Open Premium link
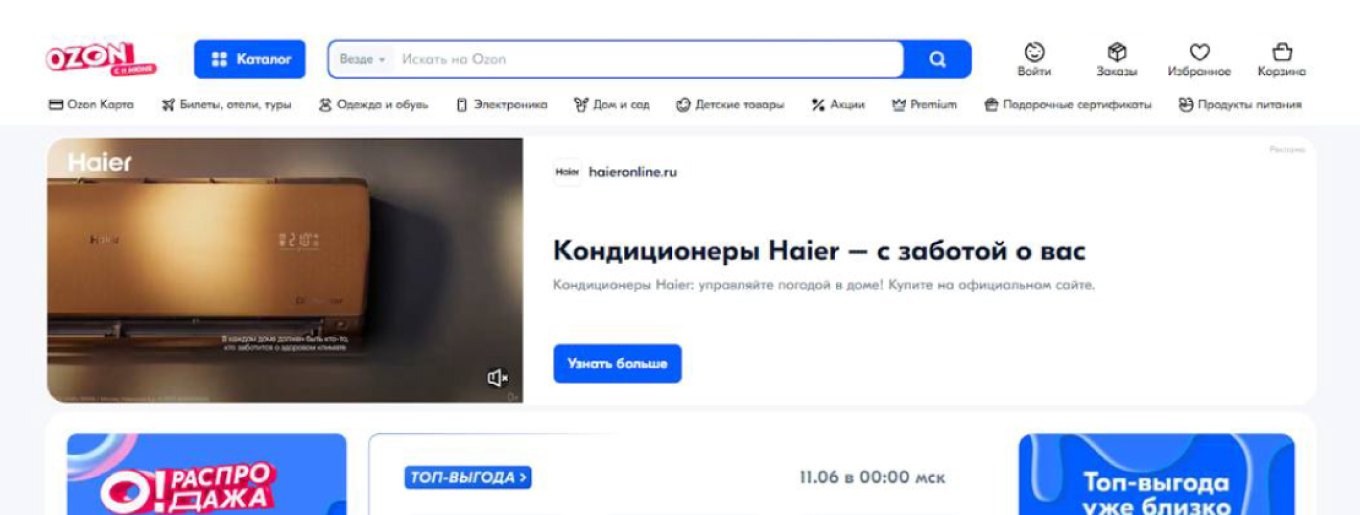1360x515 pixels. coord(924,104)
